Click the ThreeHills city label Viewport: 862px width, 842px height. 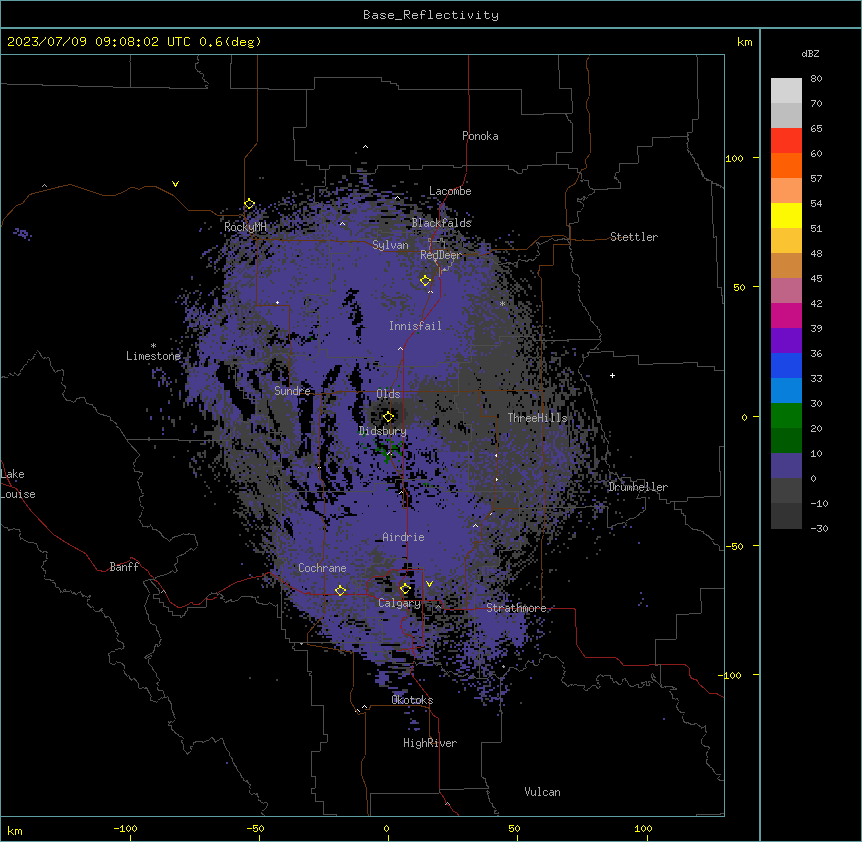(x=537, y=418)
